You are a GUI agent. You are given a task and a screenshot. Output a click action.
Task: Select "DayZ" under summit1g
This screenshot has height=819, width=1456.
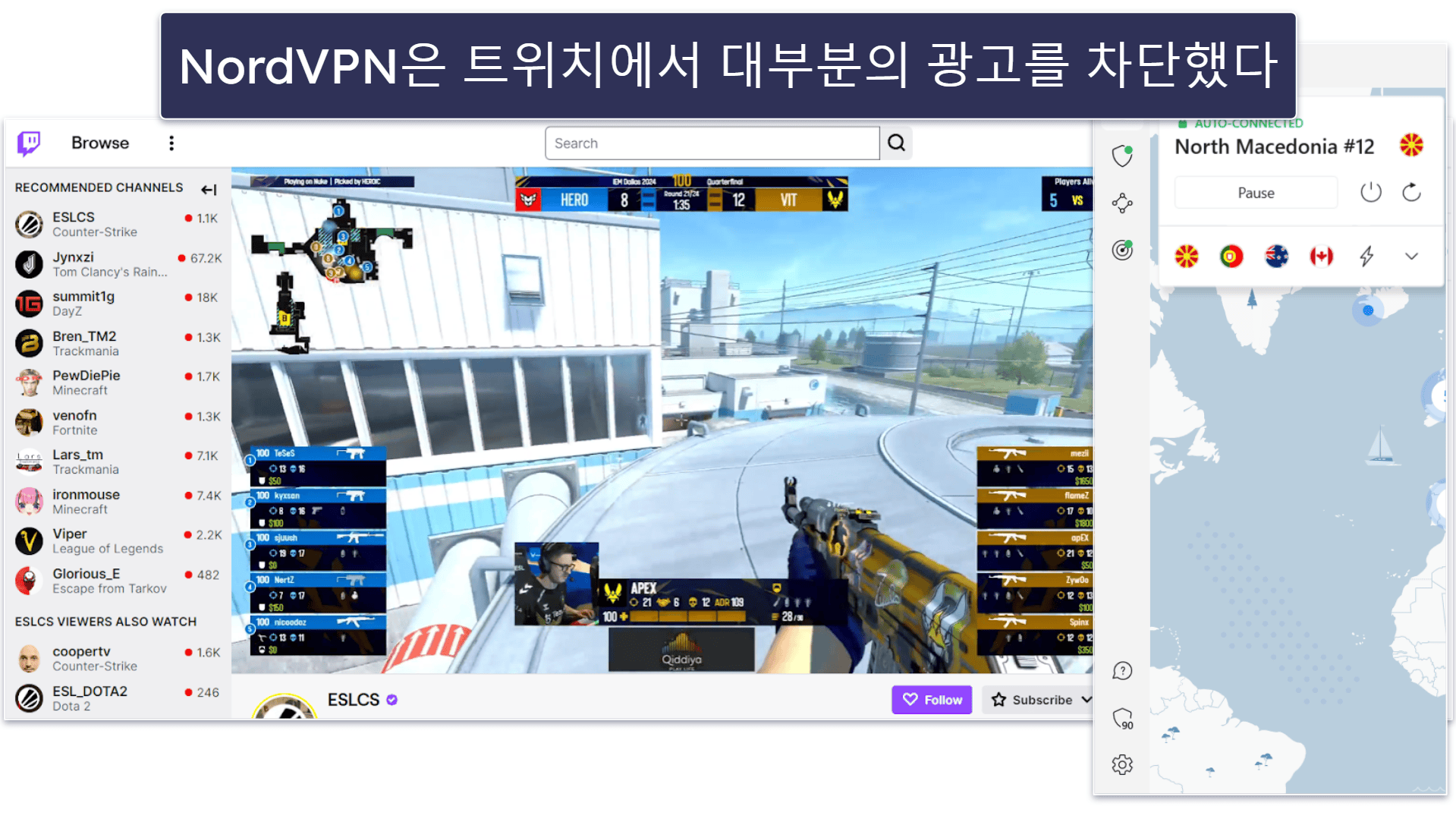click(68, 312)
